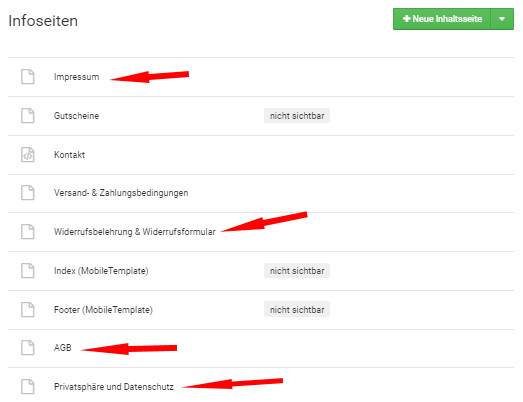Click the page icon beside Impressum
This screenshot has height=402, width=523.
coord(28,77)
